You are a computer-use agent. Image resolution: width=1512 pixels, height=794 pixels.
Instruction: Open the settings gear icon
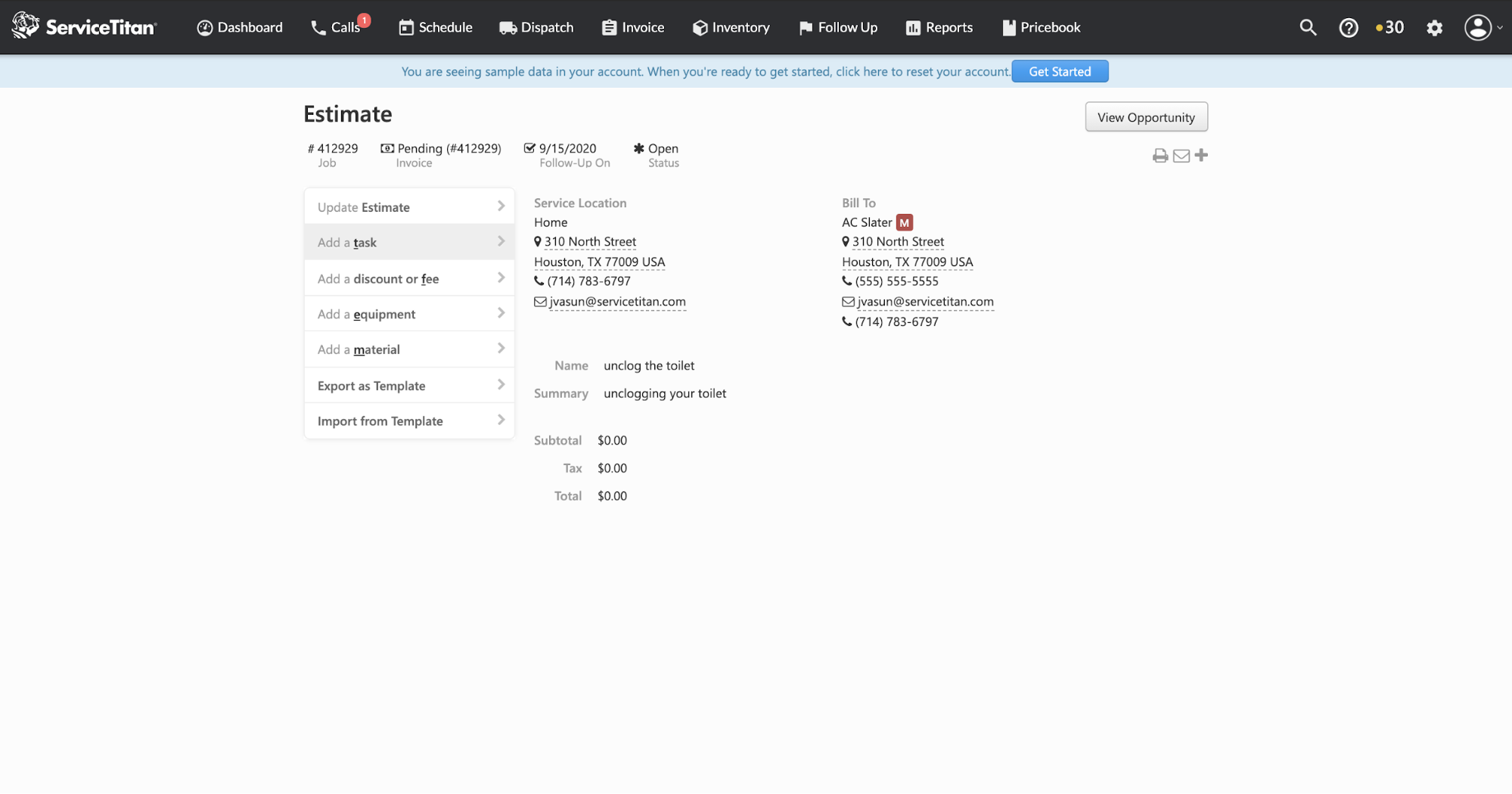[x=1434, y=28]
